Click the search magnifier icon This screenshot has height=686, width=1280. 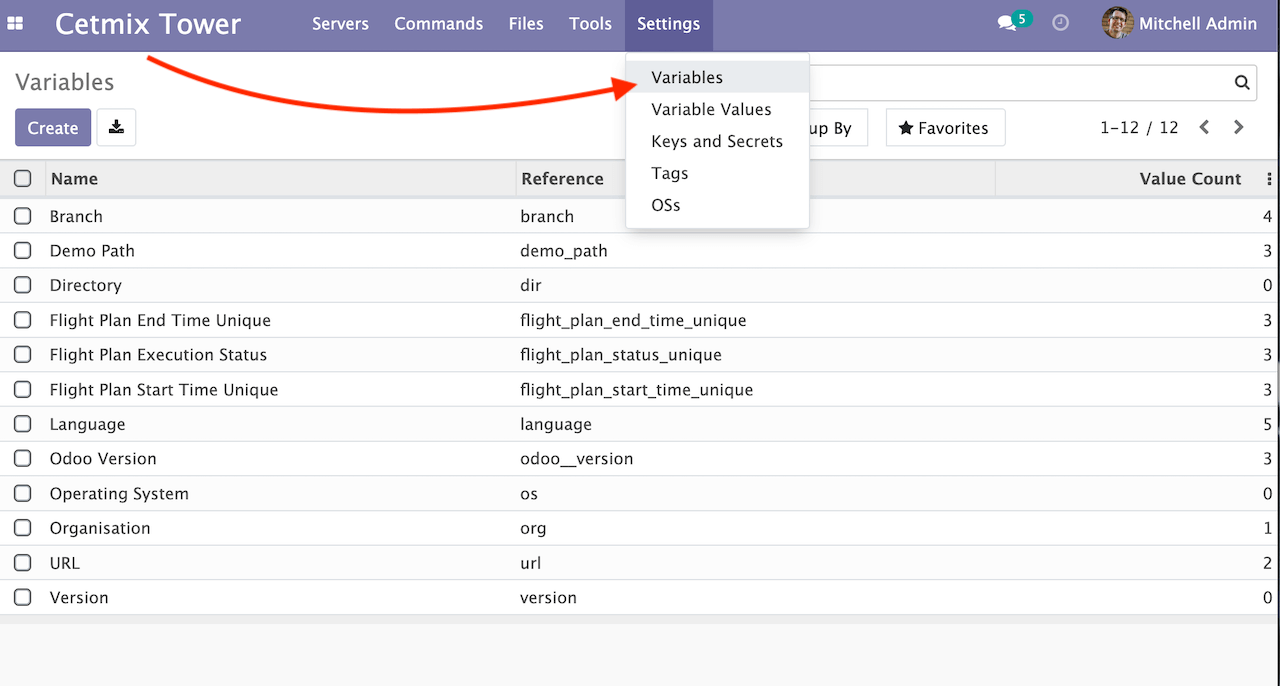[1241, 83]
